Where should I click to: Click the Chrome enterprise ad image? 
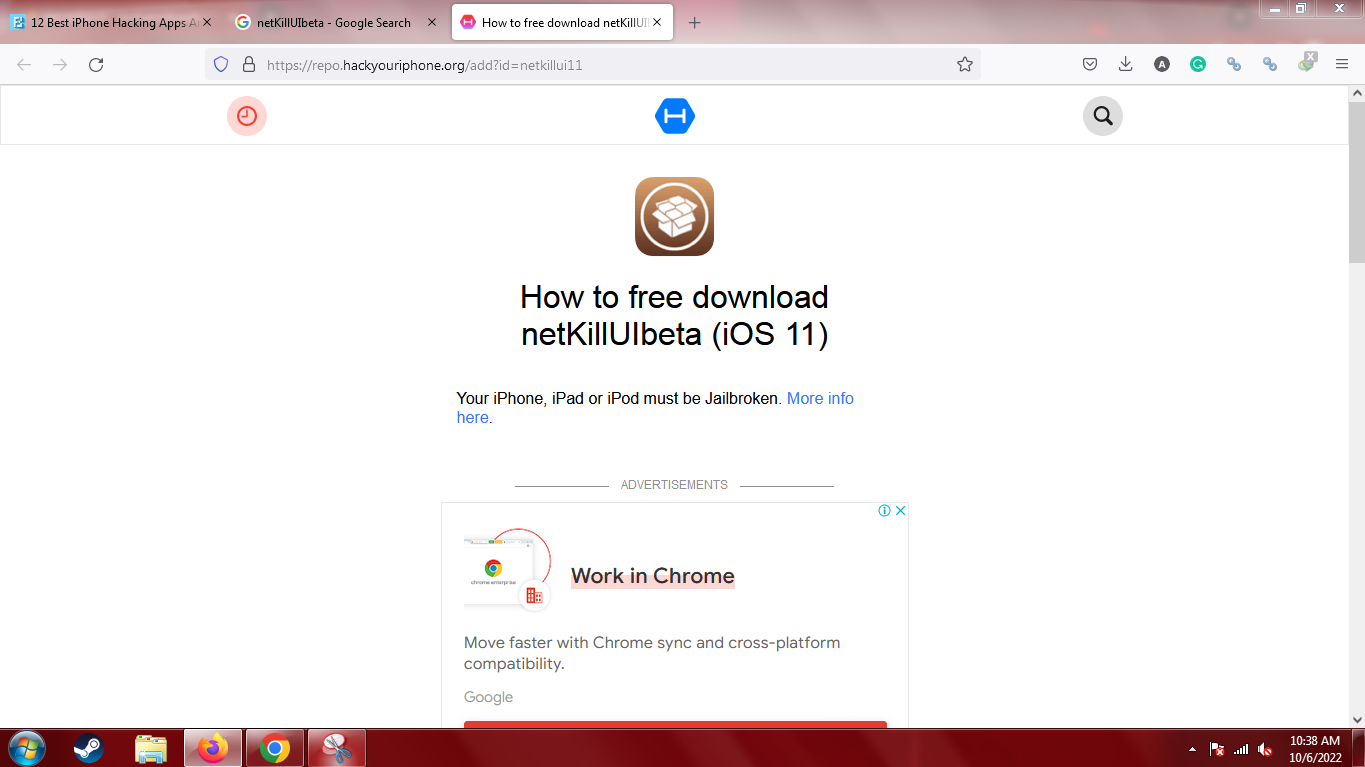[508, 569]
